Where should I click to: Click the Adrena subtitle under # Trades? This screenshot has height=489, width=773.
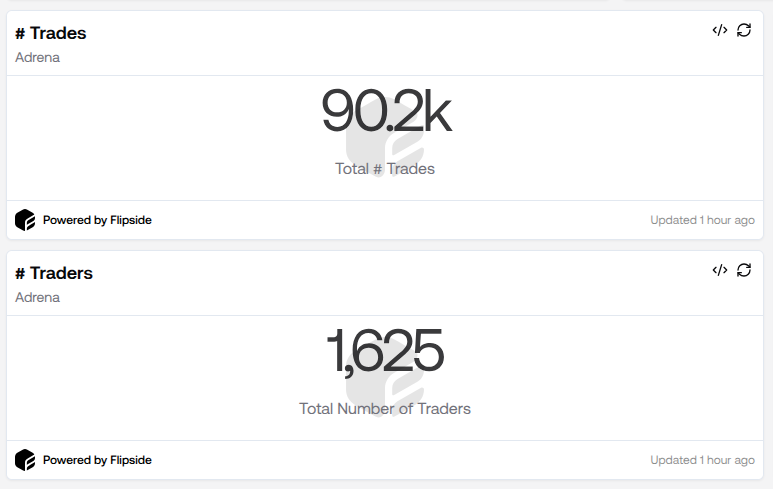point(38,57)
